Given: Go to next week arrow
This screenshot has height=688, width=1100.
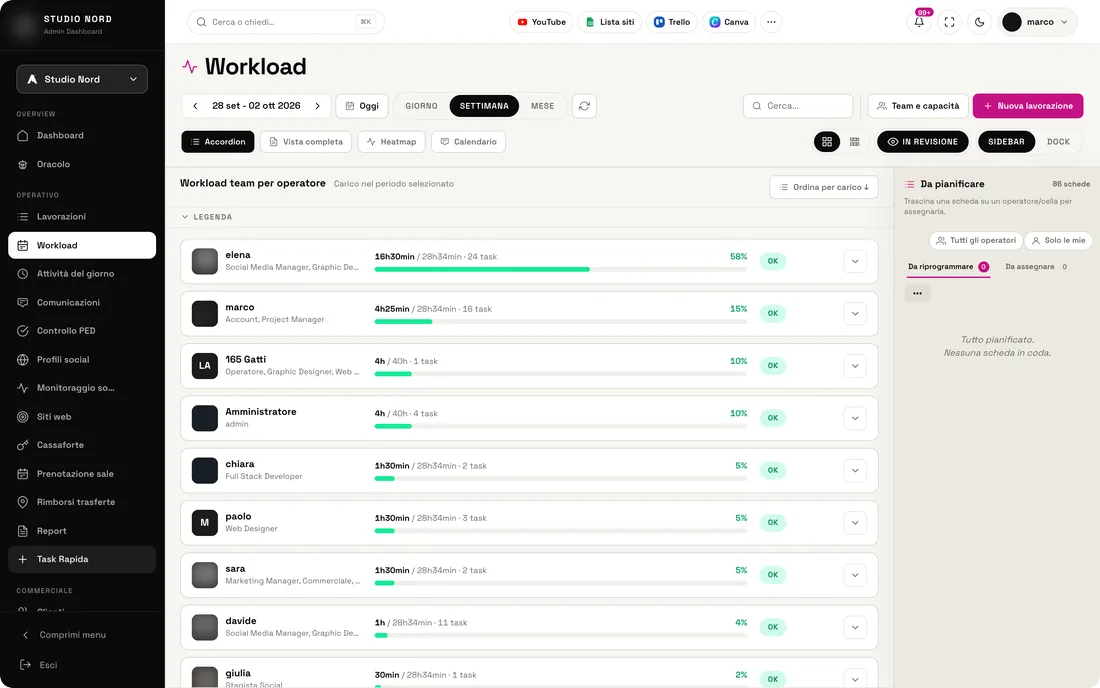Looking at the screenshot, I should click(x=317, y=106).
